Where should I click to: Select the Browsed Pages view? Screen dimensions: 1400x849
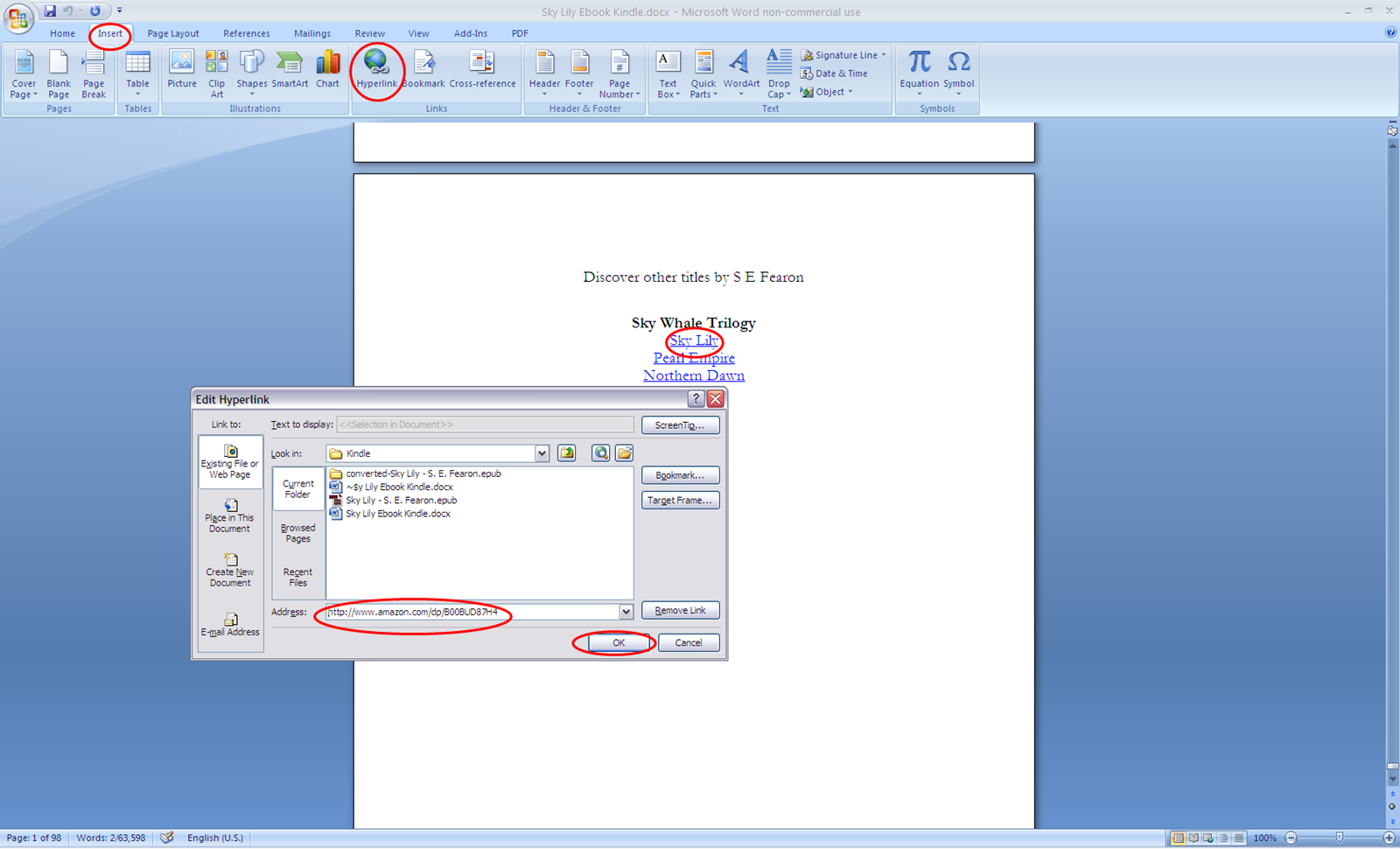[x=297, y=533]
